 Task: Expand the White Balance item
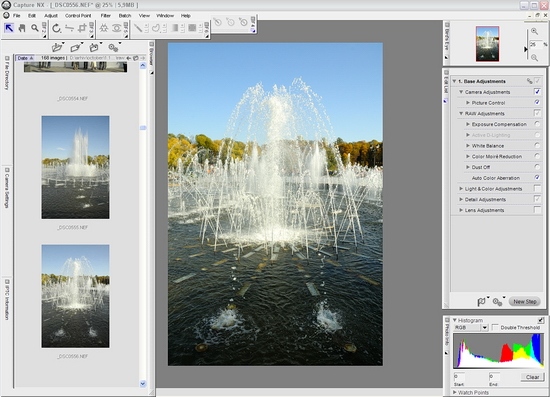pyautogui.click(x=468, y=146)
